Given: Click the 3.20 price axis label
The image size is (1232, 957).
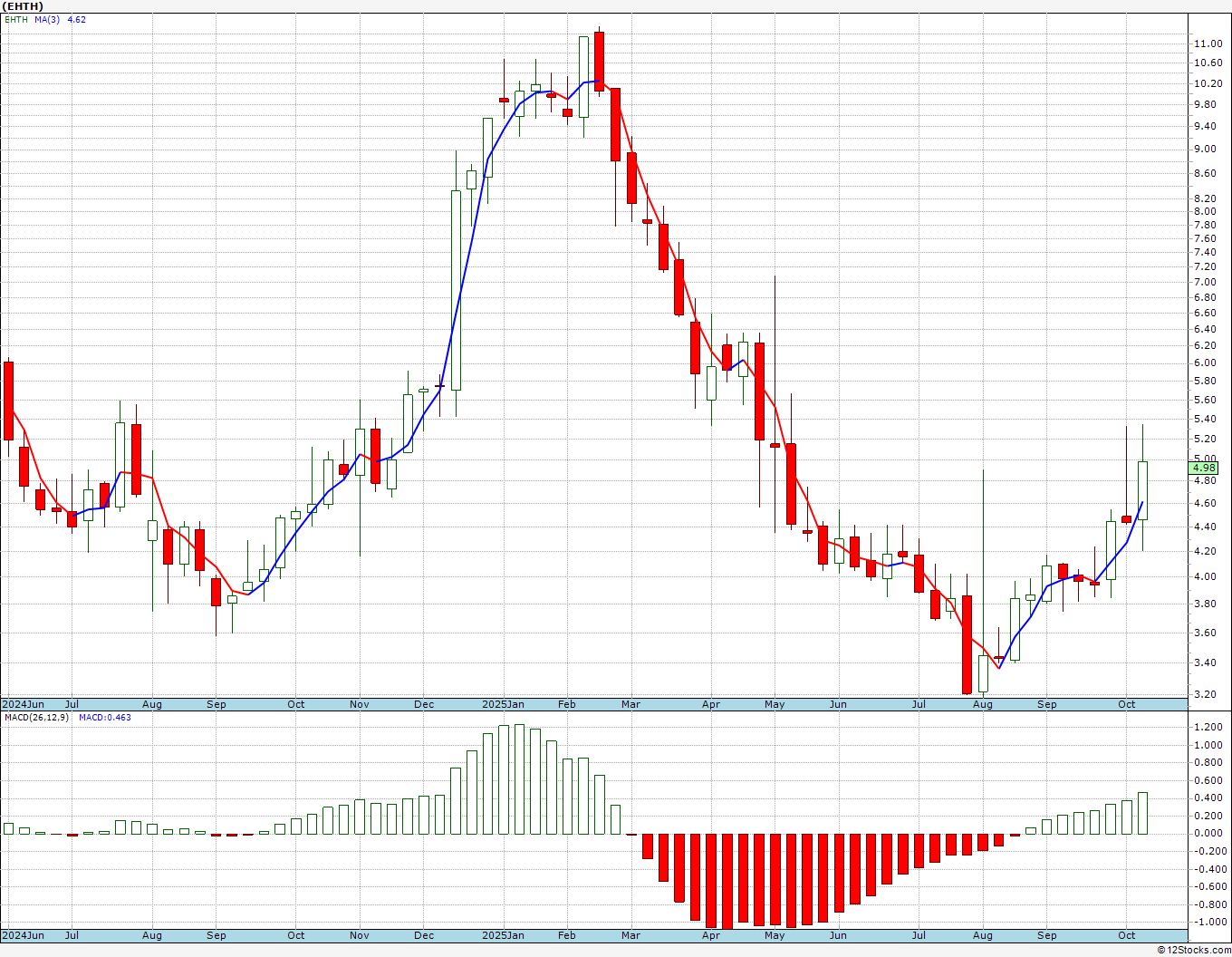Looking at the screenshot, I should (1205, 694).
